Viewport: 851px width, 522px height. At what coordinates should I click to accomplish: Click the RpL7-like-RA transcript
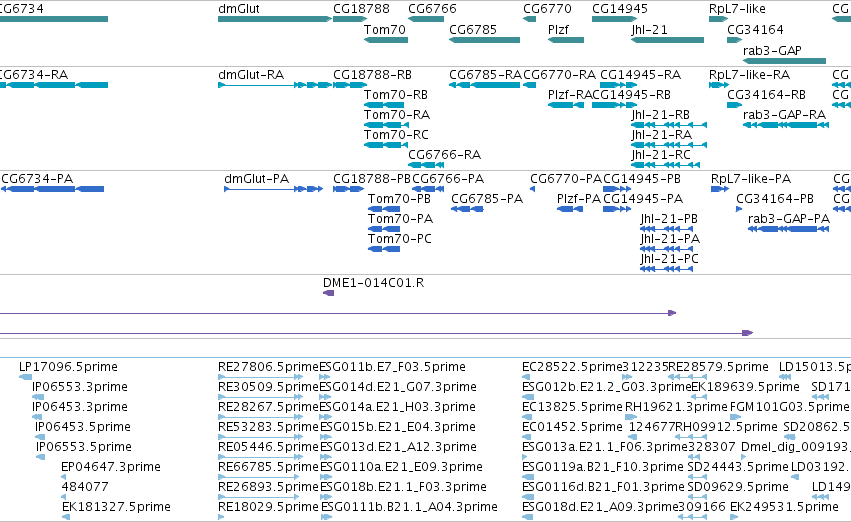719,85
